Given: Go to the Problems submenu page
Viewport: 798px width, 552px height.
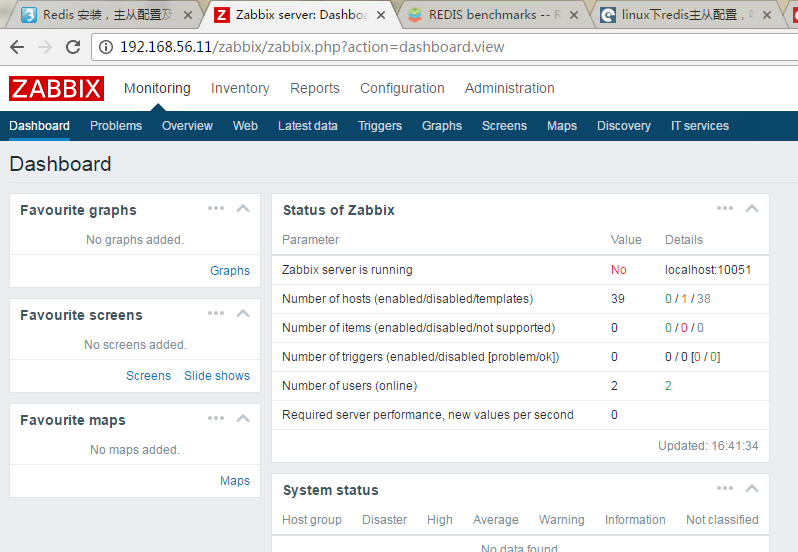Looking at the screenshot, I should tap(116, 126).
